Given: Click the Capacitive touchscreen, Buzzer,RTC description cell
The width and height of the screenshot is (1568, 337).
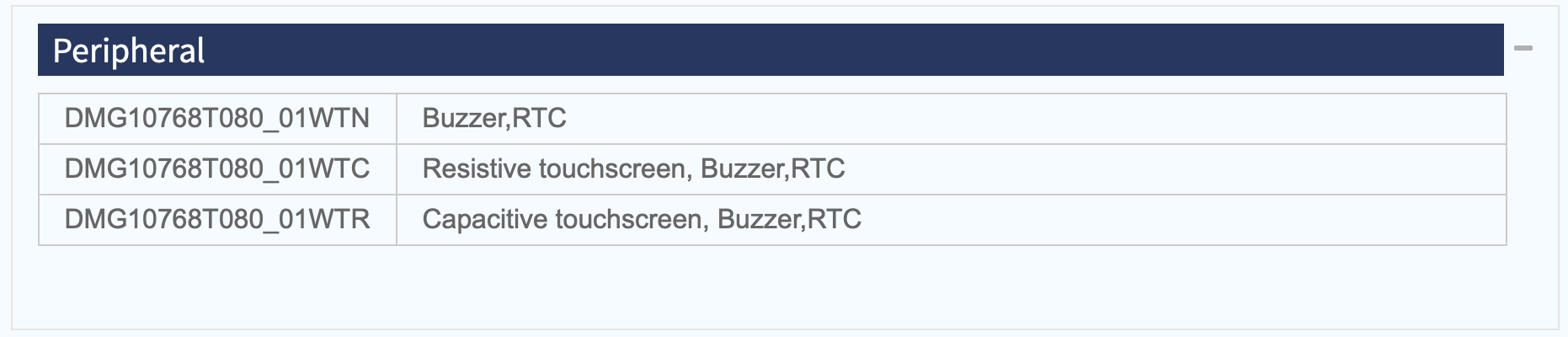Looking at the screenshot, I should (x=952, y=220).
